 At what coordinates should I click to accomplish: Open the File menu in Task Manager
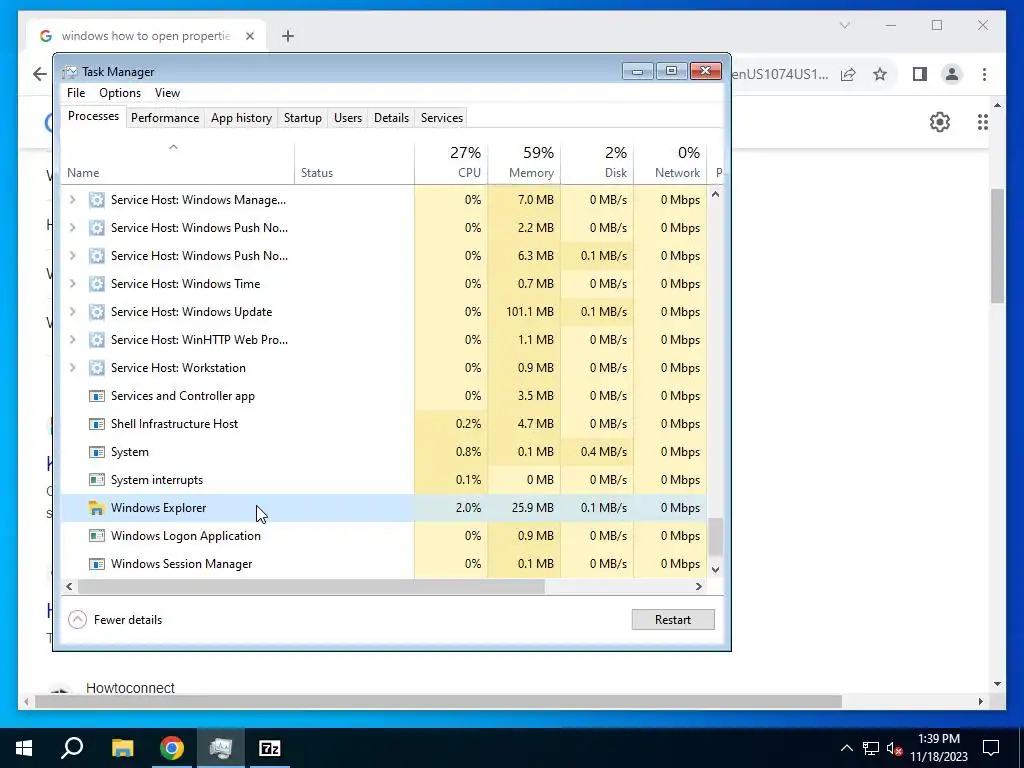(76, 93)
